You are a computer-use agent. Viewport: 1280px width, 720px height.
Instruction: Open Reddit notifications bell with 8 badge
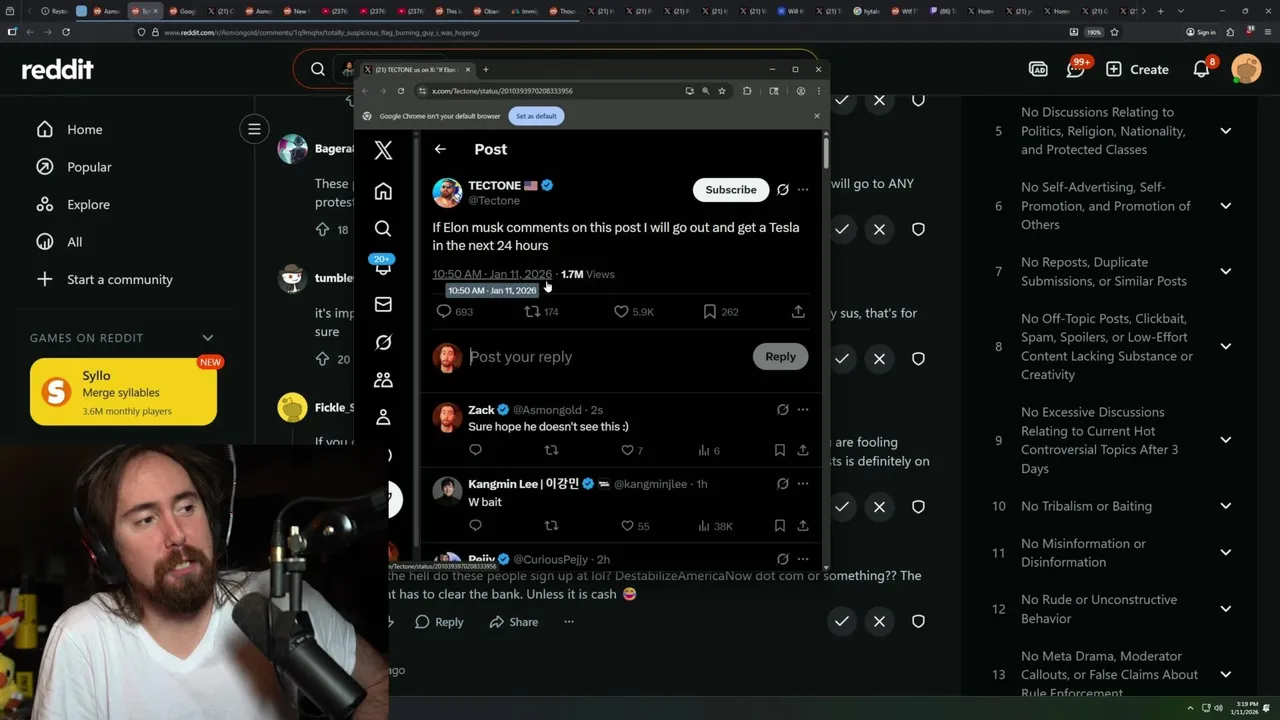pos(1202,68)
